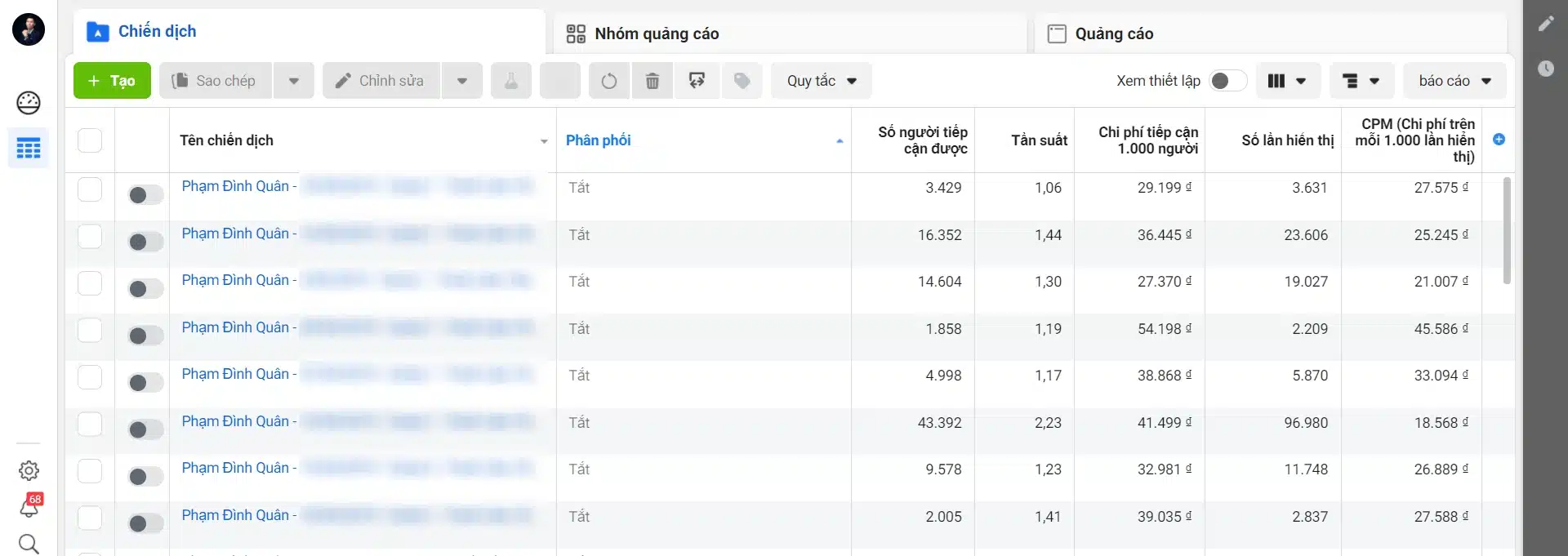Screen dimensions: 1568x556
Task: Click the profile avatar picture
Action: [29, 29]
